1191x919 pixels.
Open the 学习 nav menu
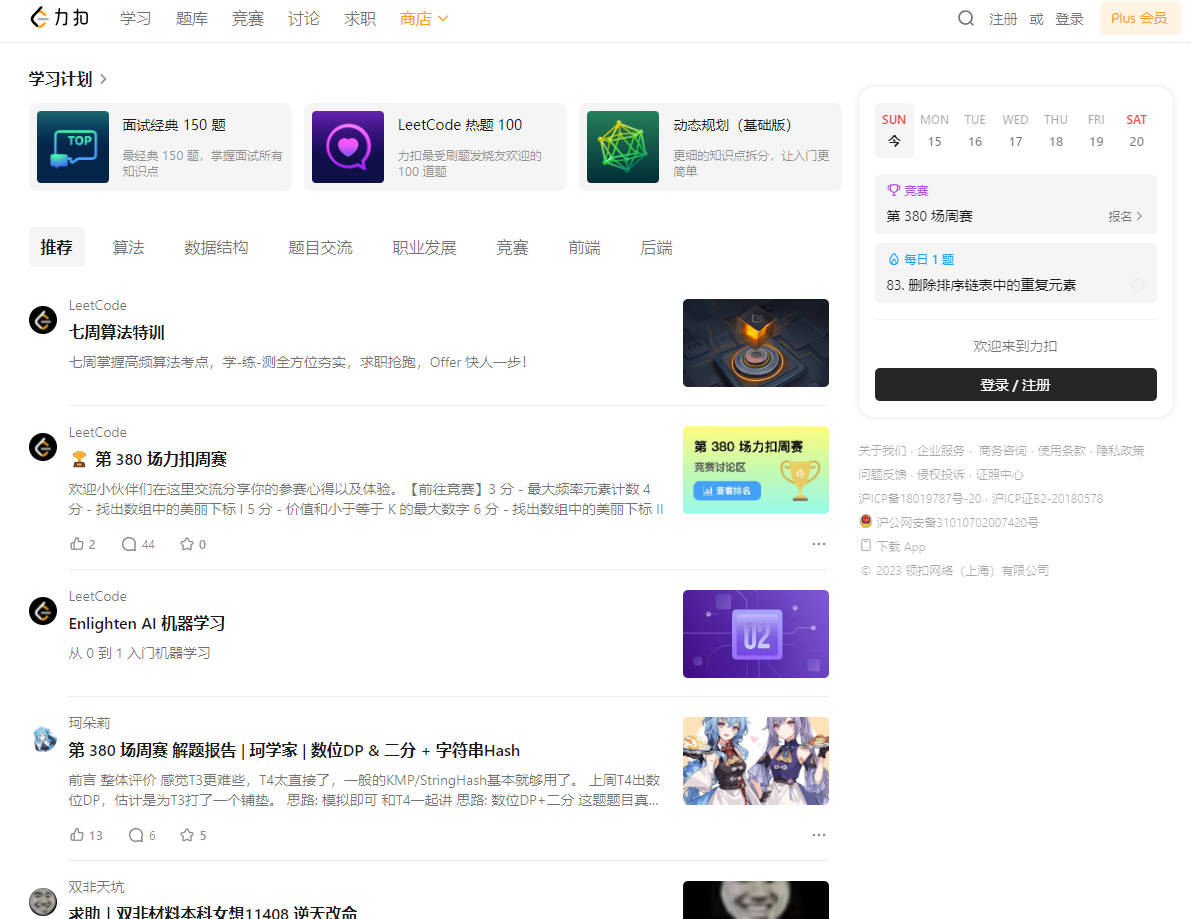135,18
